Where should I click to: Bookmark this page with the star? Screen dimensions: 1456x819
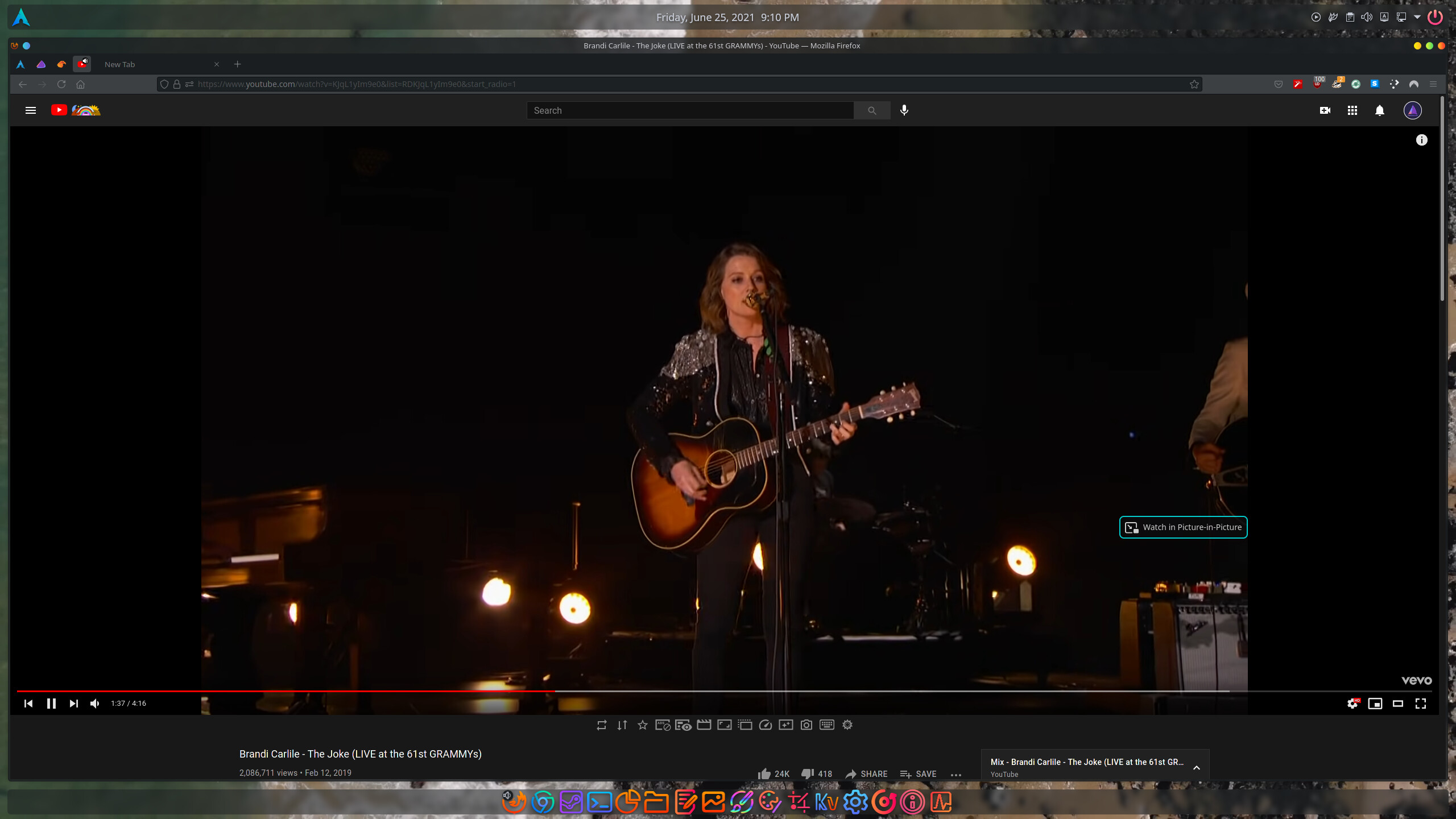coord(1194,84)
